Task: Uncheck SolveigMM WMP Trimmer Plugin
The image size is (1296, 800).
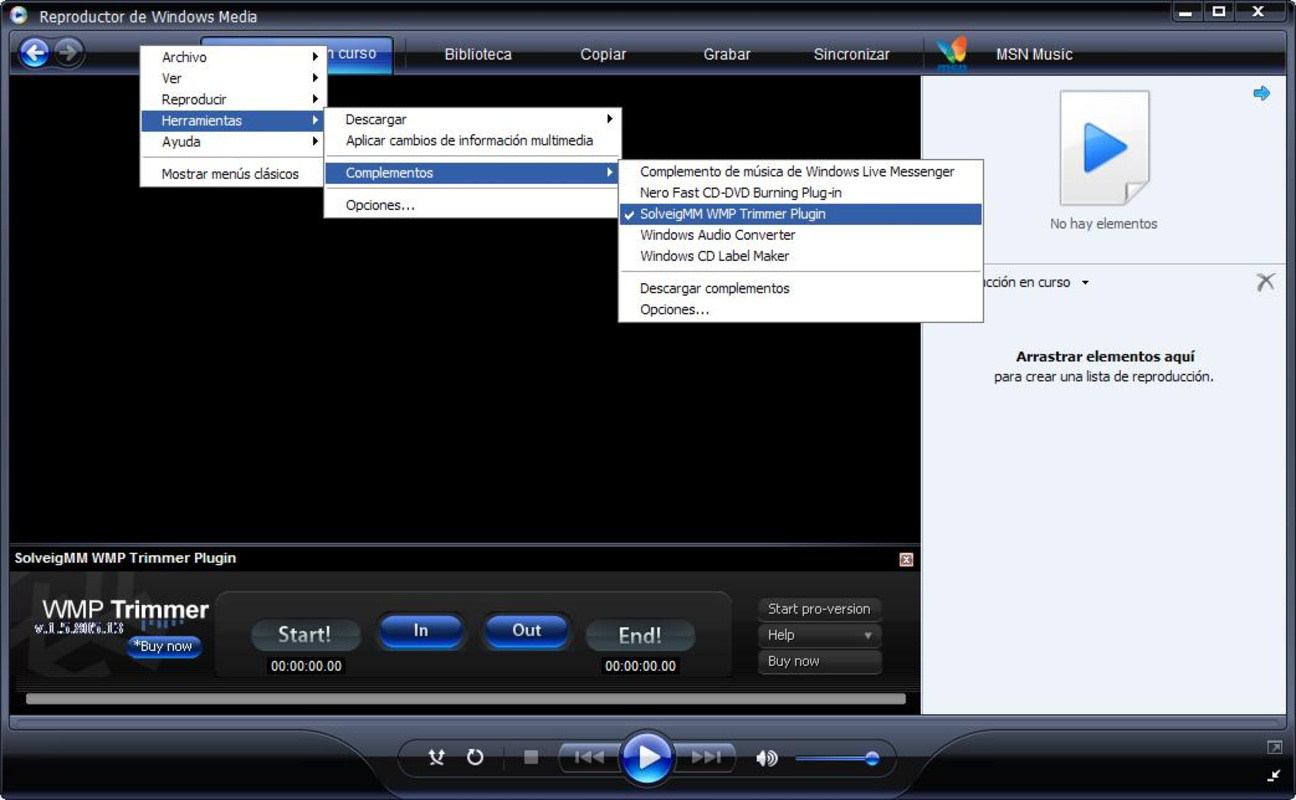Action: 801,214
